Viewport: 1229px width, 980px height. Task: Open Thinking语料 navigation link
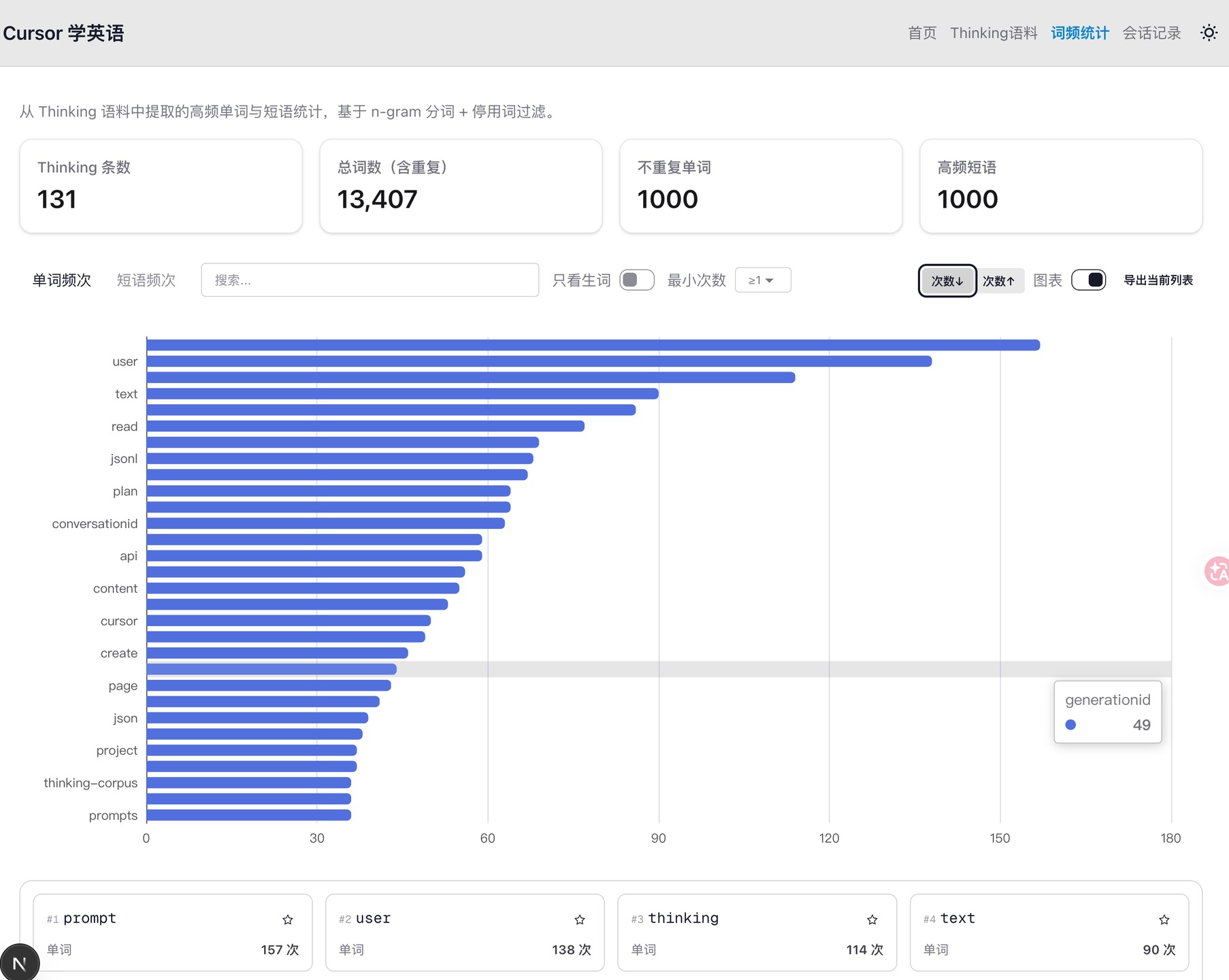[994, 33]
